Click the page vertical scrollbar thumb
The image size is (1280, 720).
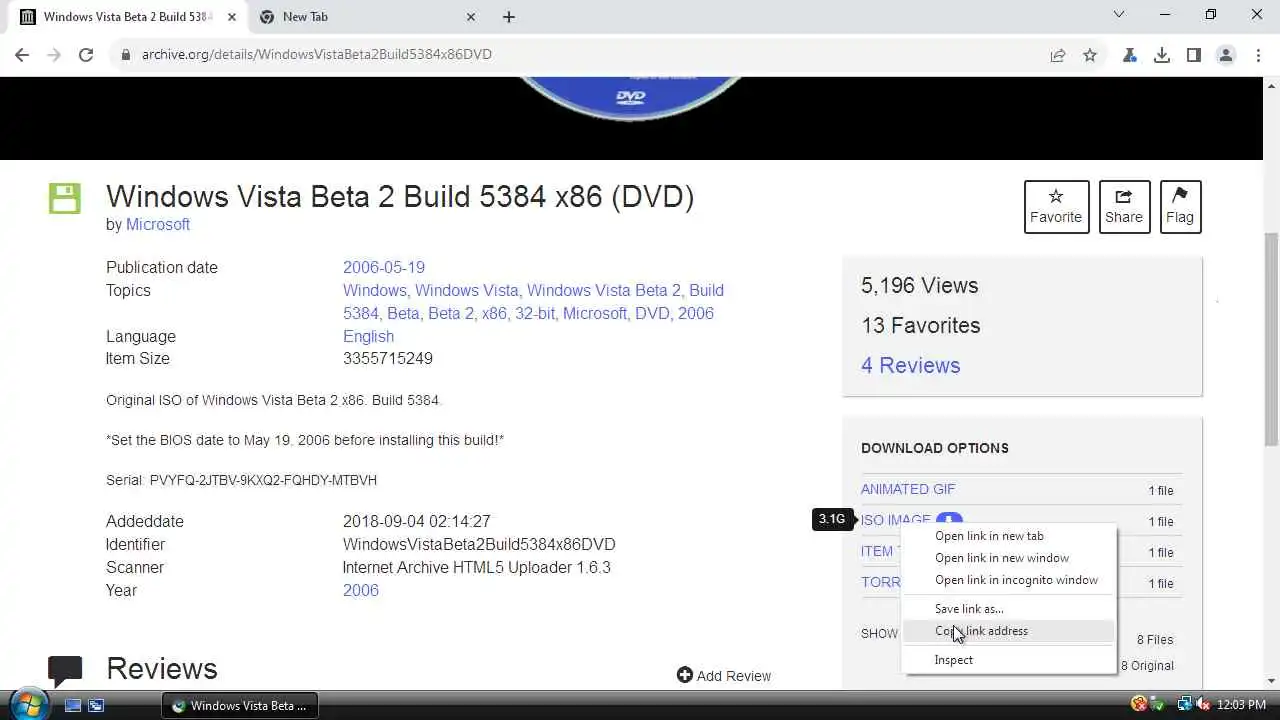click(1271, 340)
